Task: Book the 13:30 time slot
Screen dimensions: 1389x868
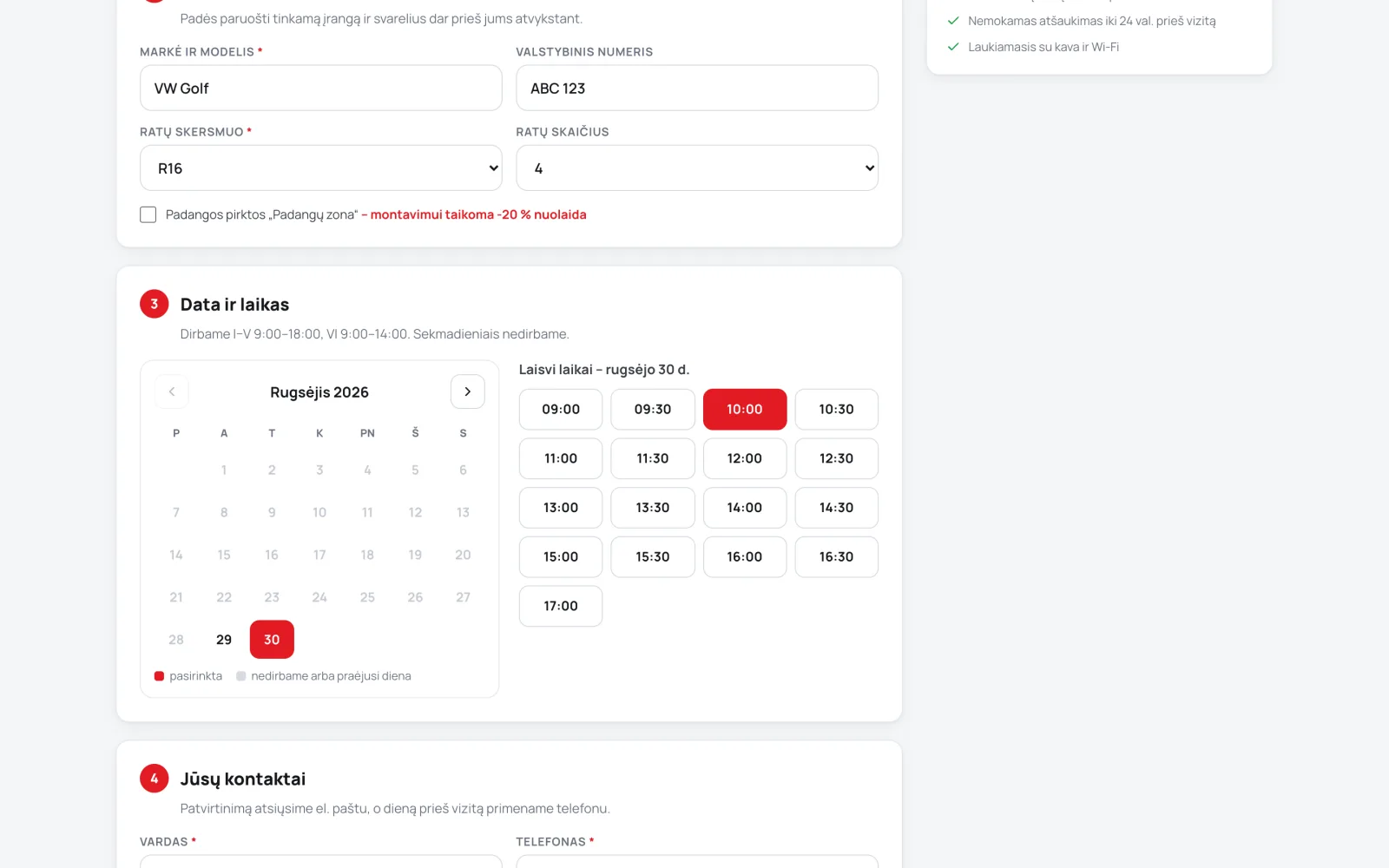Action: point(653,508)
